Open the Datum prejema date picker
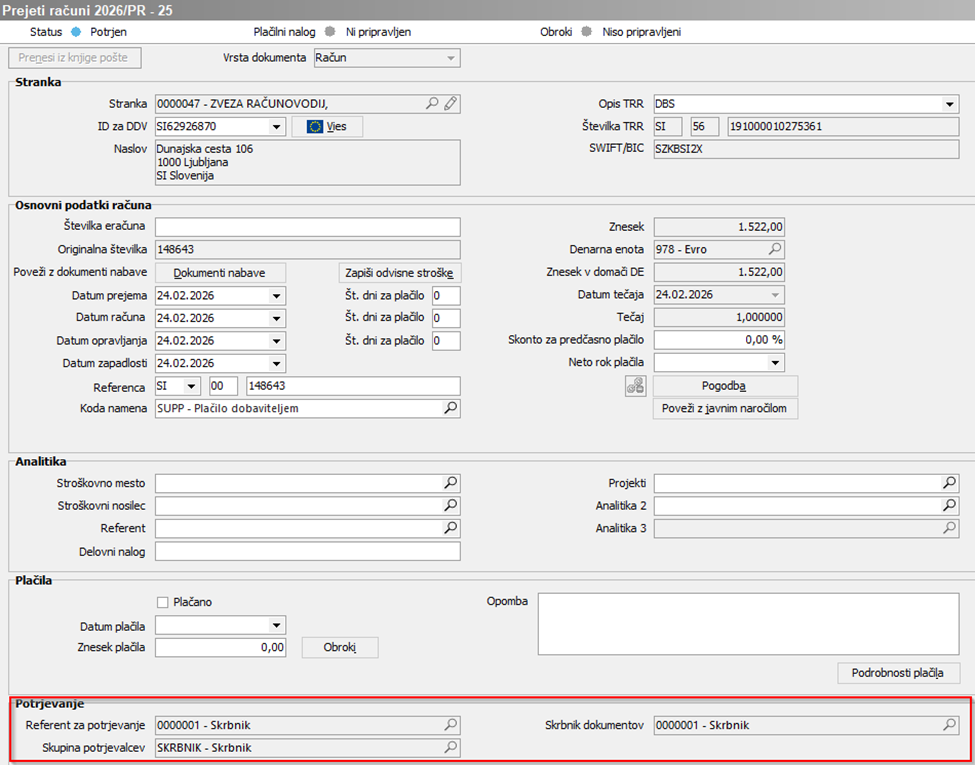Viewport: 975px width, 765px height. (x=277, y=295)
